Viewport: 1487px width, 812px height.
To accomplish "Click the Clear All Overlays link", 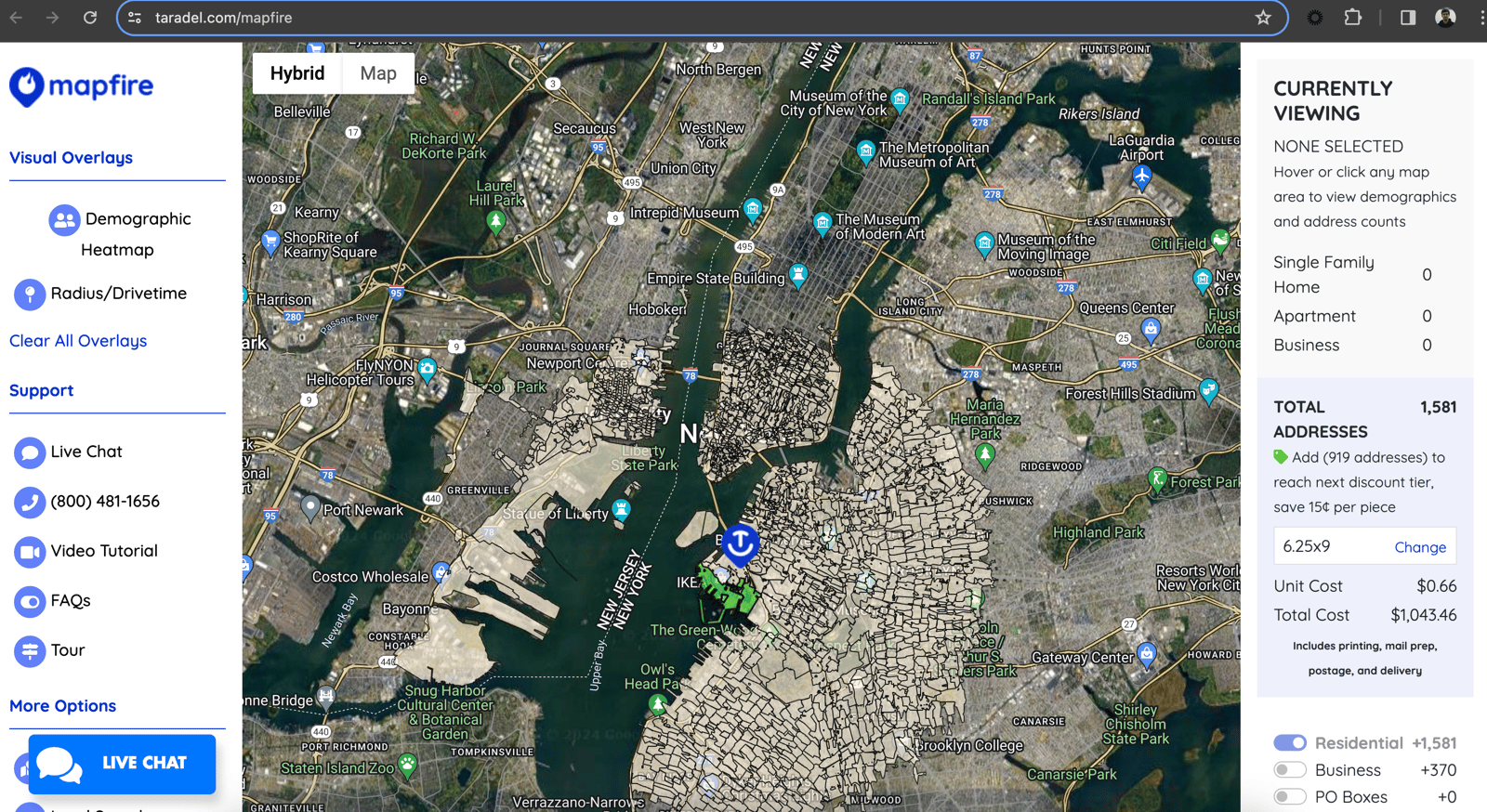I will pyautogui.click(x=78, y=341).
